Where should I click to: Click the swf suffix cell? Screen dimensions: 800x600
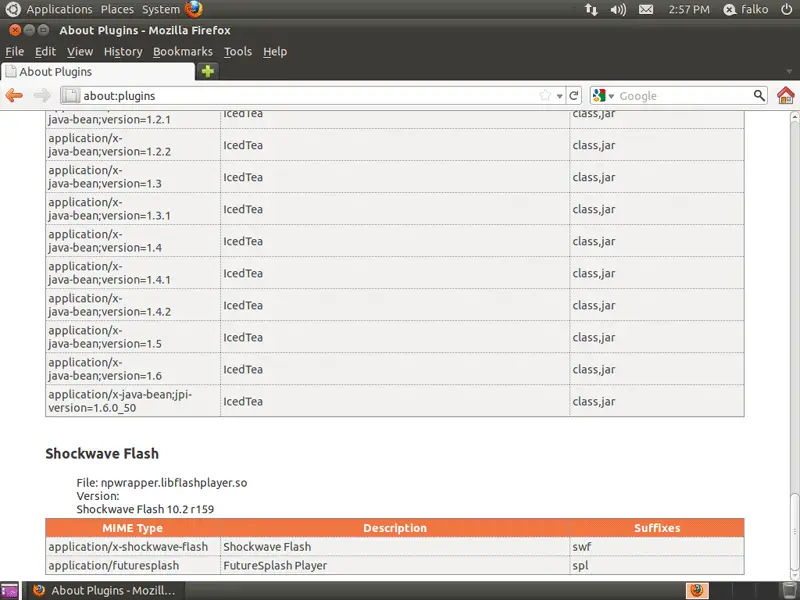point(657,547)
